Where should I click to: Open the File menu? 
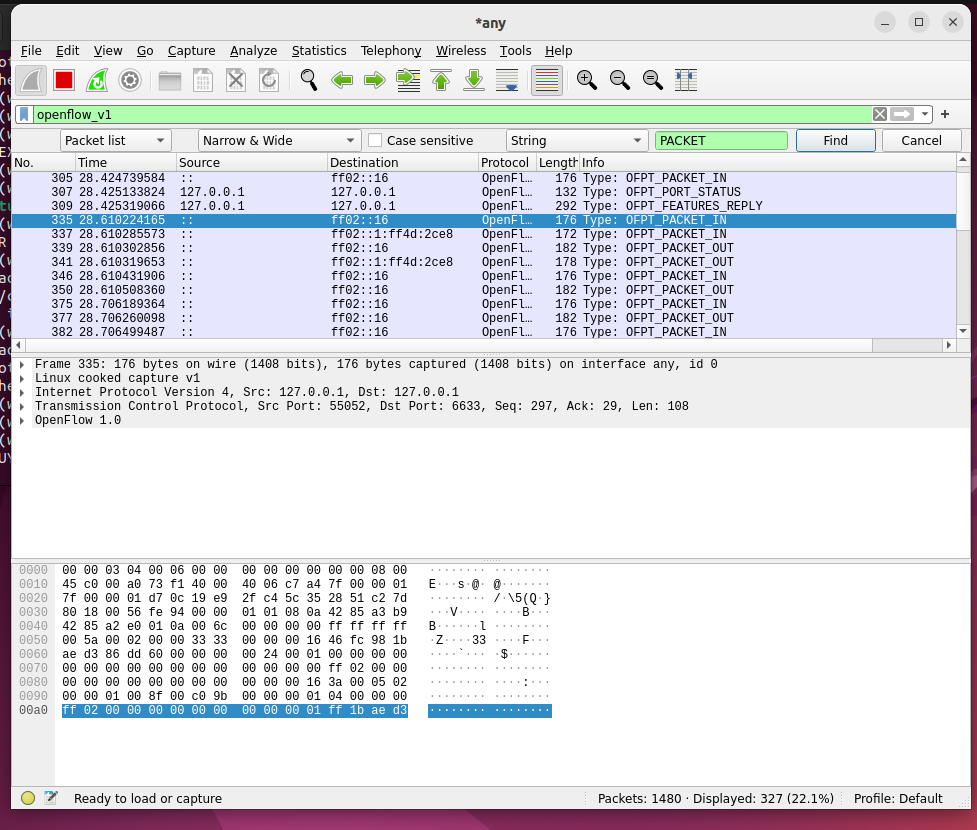(31, 50)
